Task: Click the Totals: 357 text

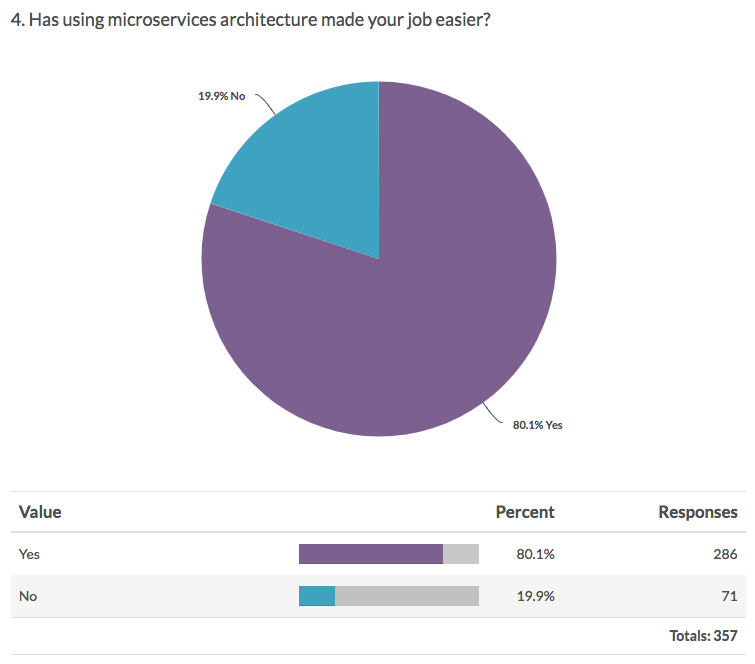Action: click(x=703, y=635)
